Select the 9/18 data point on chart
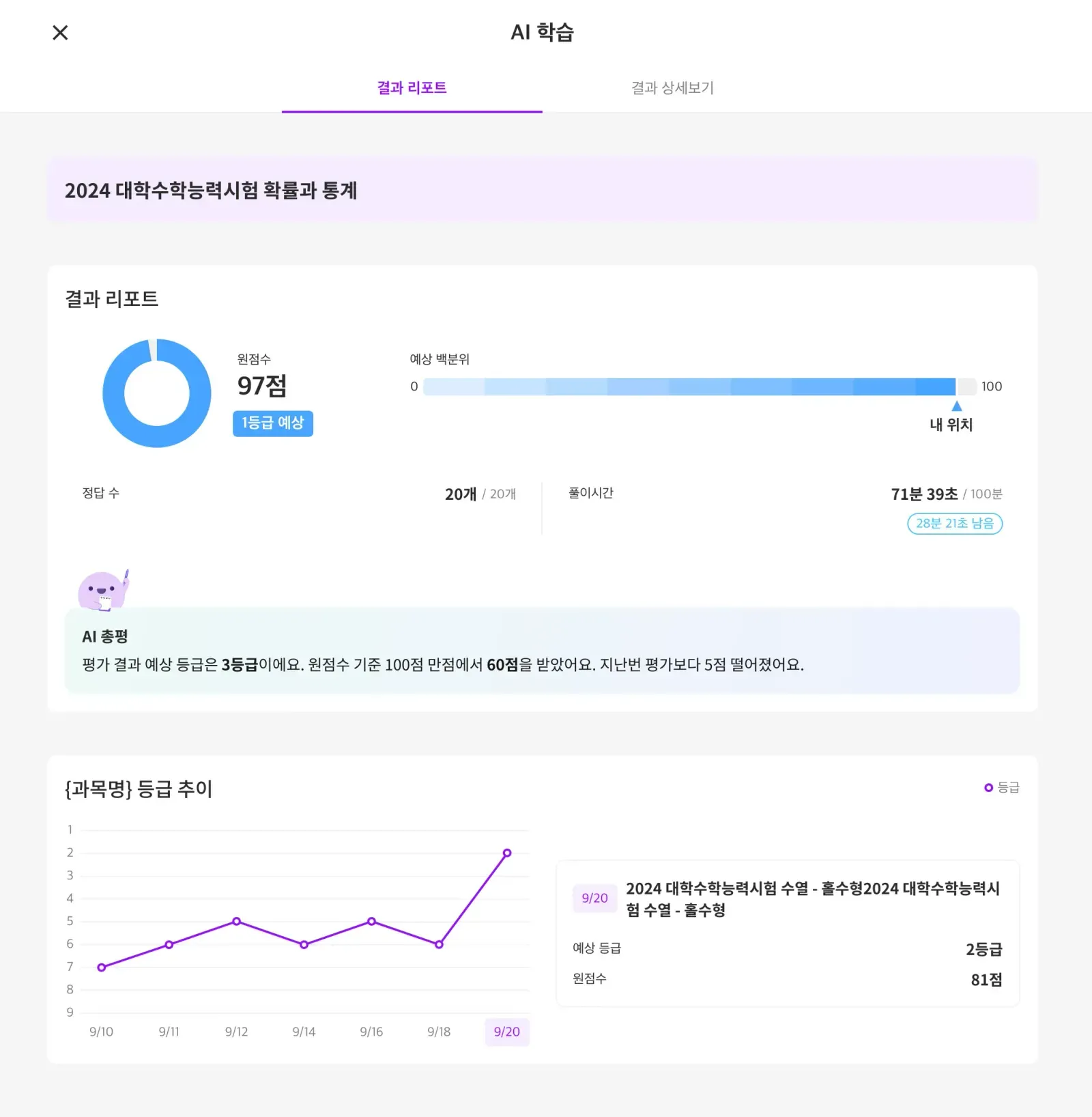The height and width of the screenshot is (1117, 1092). coord(440,945)
